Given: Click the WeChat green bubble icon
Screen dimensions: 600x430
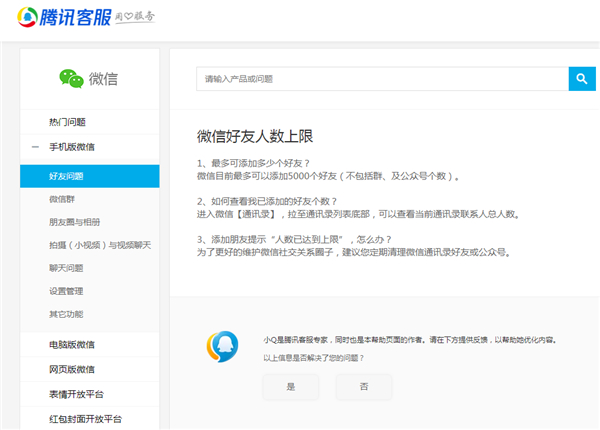Looking at the screenshot, I should coord(70,78).
